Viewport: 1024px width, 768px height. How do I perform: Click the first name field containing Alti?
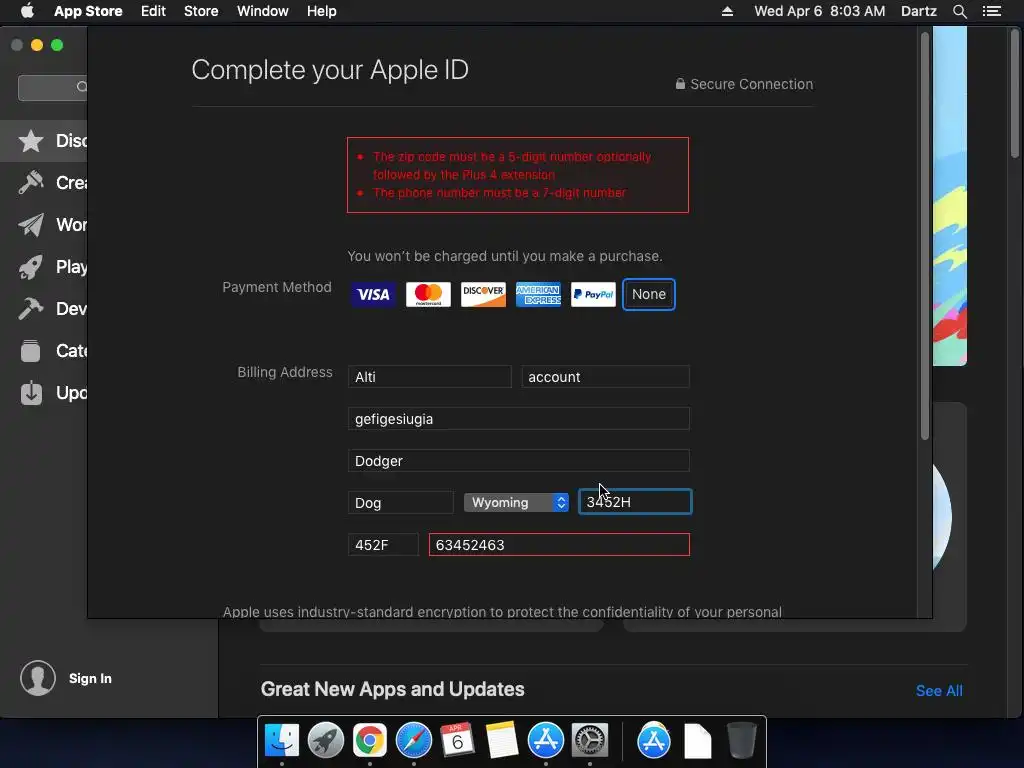pos(430,377)
